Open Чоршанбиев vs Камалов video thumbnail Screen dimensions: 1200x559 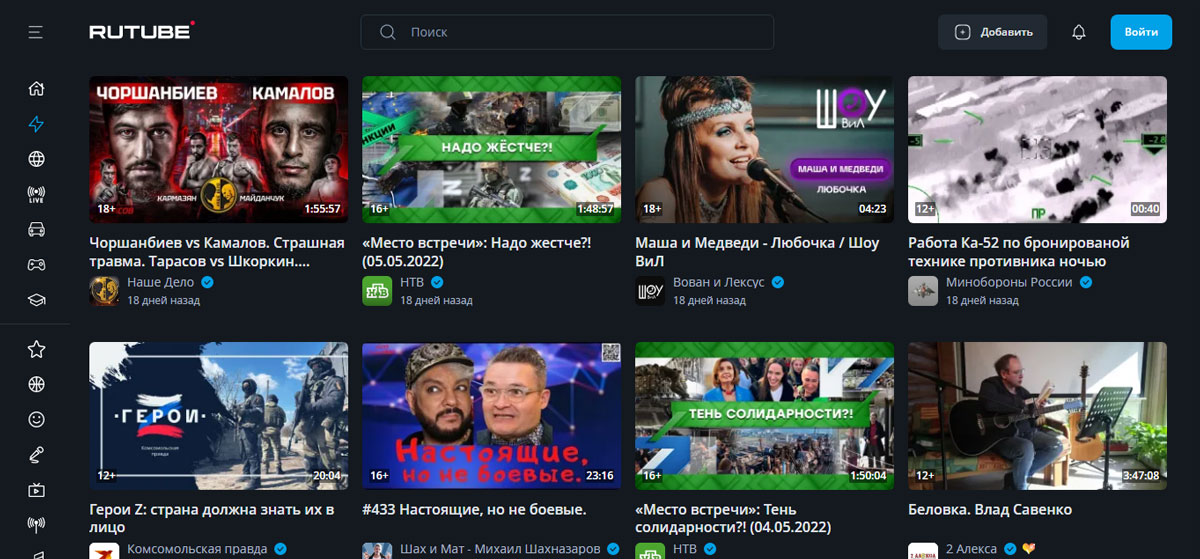pyautogui.click(x=218, y=149)
